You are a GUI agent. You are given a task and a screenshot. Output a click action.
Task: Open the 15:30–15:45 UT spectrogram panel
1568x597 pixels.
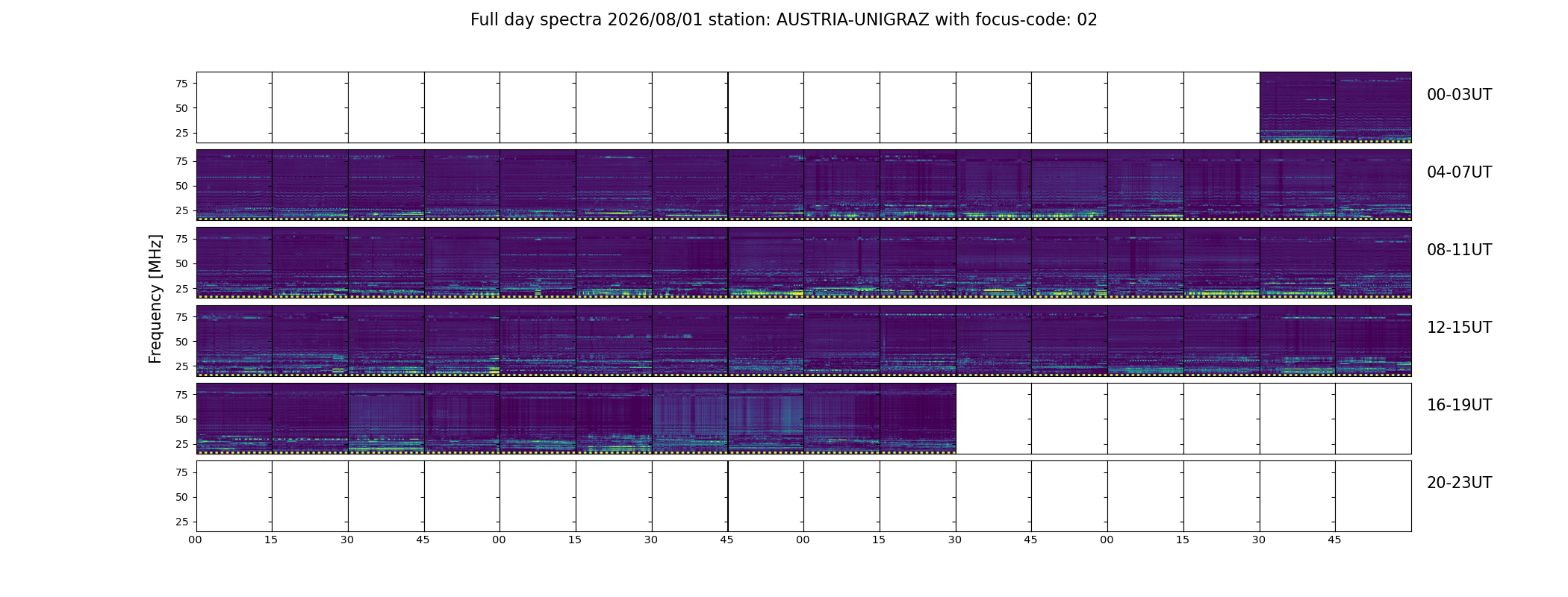point(1298,340)
